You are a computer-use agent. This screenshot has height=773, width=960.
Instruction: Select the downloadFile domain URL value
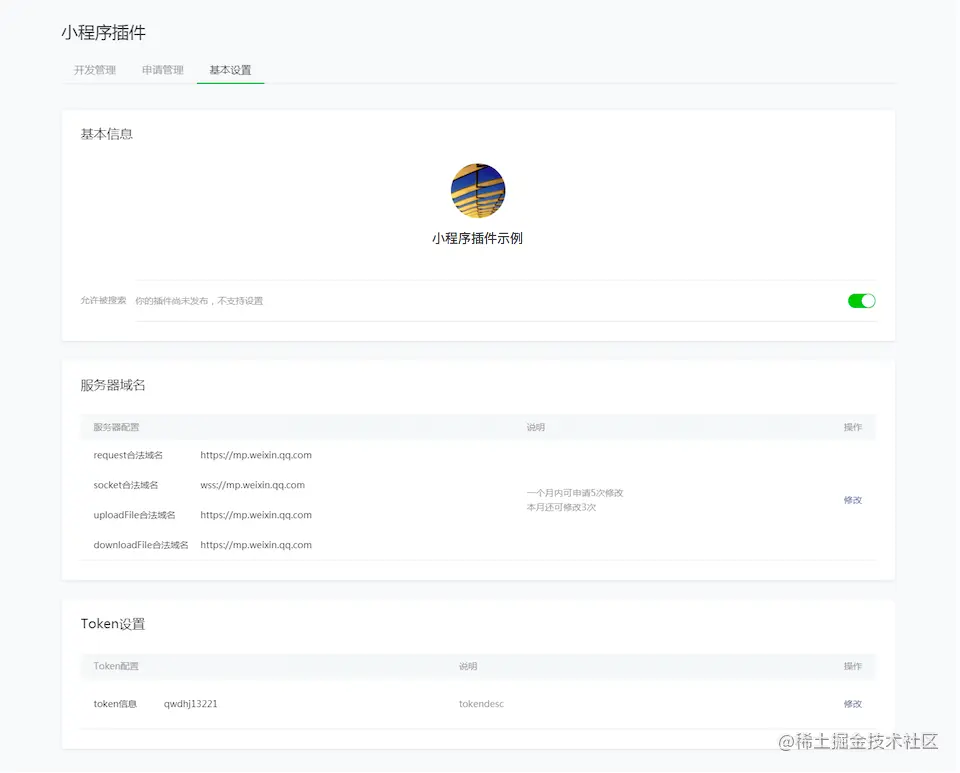(256, 545)
